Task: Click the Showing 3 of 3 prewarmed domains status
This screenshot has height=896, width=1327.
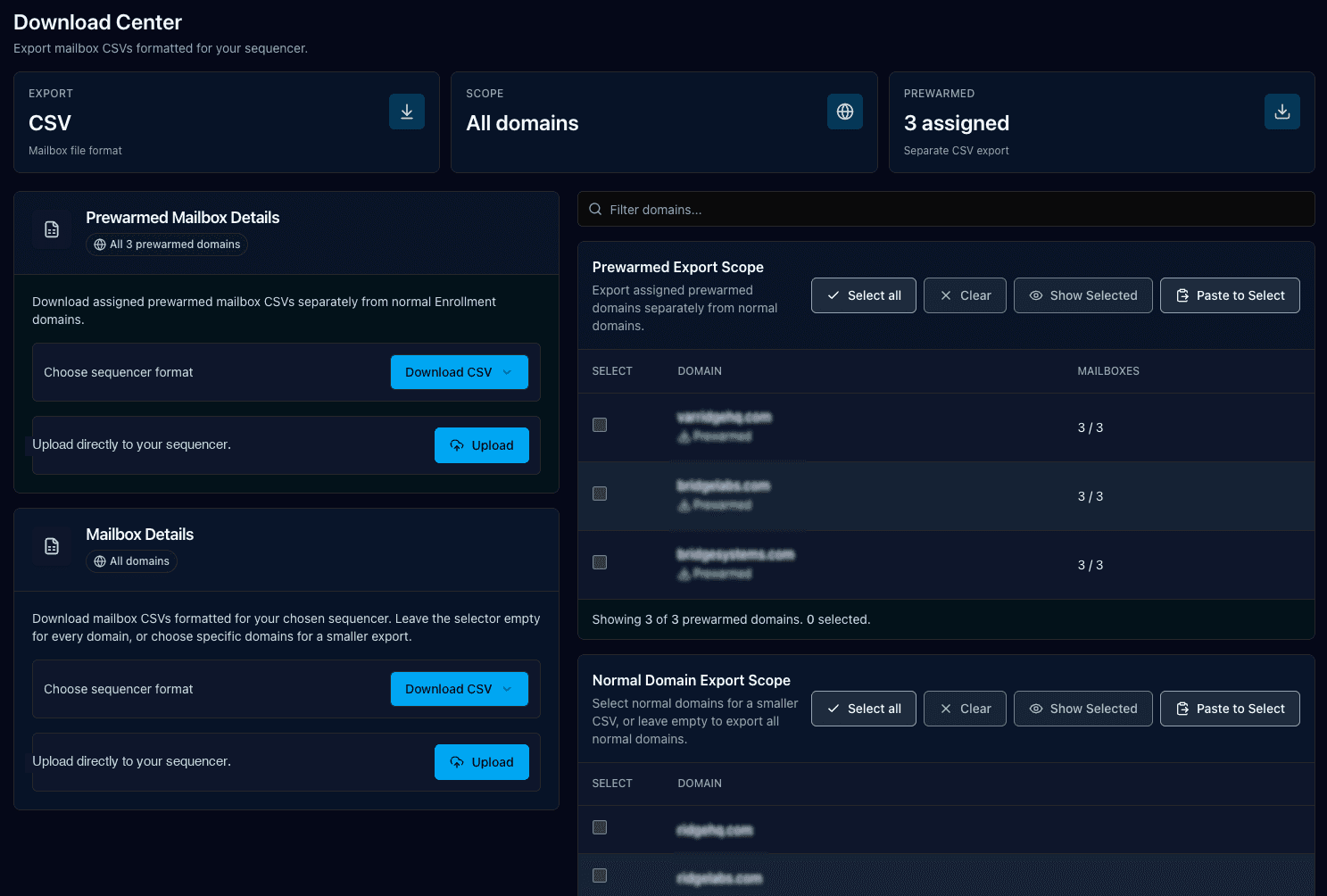Action: 731,619
